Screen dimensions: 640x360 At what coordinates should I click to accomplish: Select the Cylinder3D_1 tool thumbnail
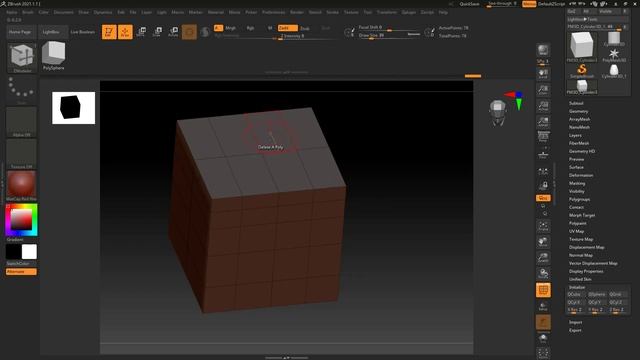pos(613,71)
